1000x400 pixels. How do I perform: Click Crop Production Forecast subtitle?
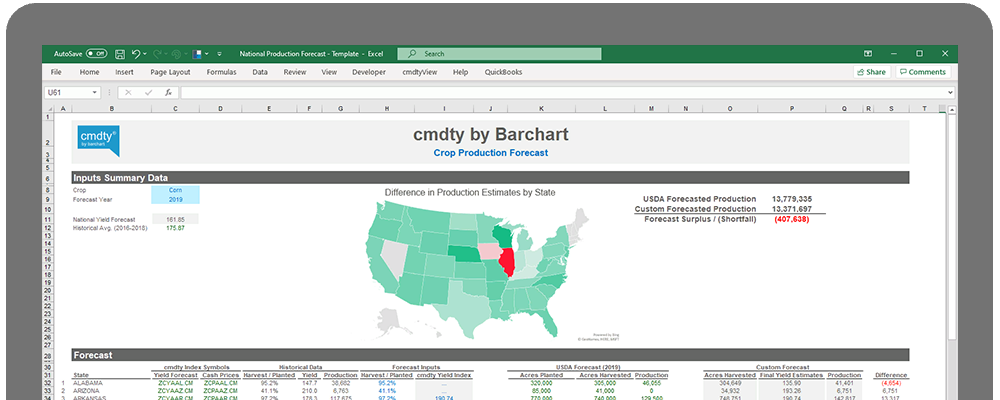490,153
